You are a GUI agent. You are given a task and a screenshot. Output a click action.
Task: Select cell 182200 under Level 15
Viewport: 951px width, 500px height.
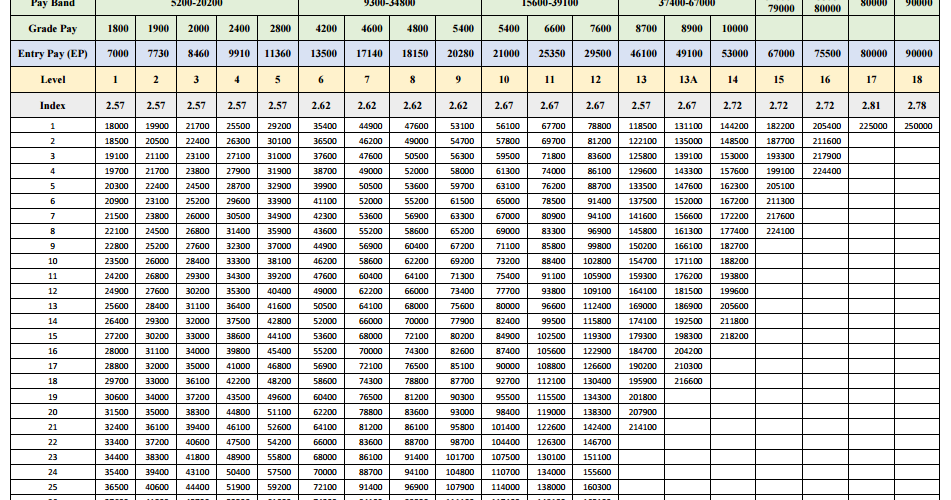[x=780, y=126]
